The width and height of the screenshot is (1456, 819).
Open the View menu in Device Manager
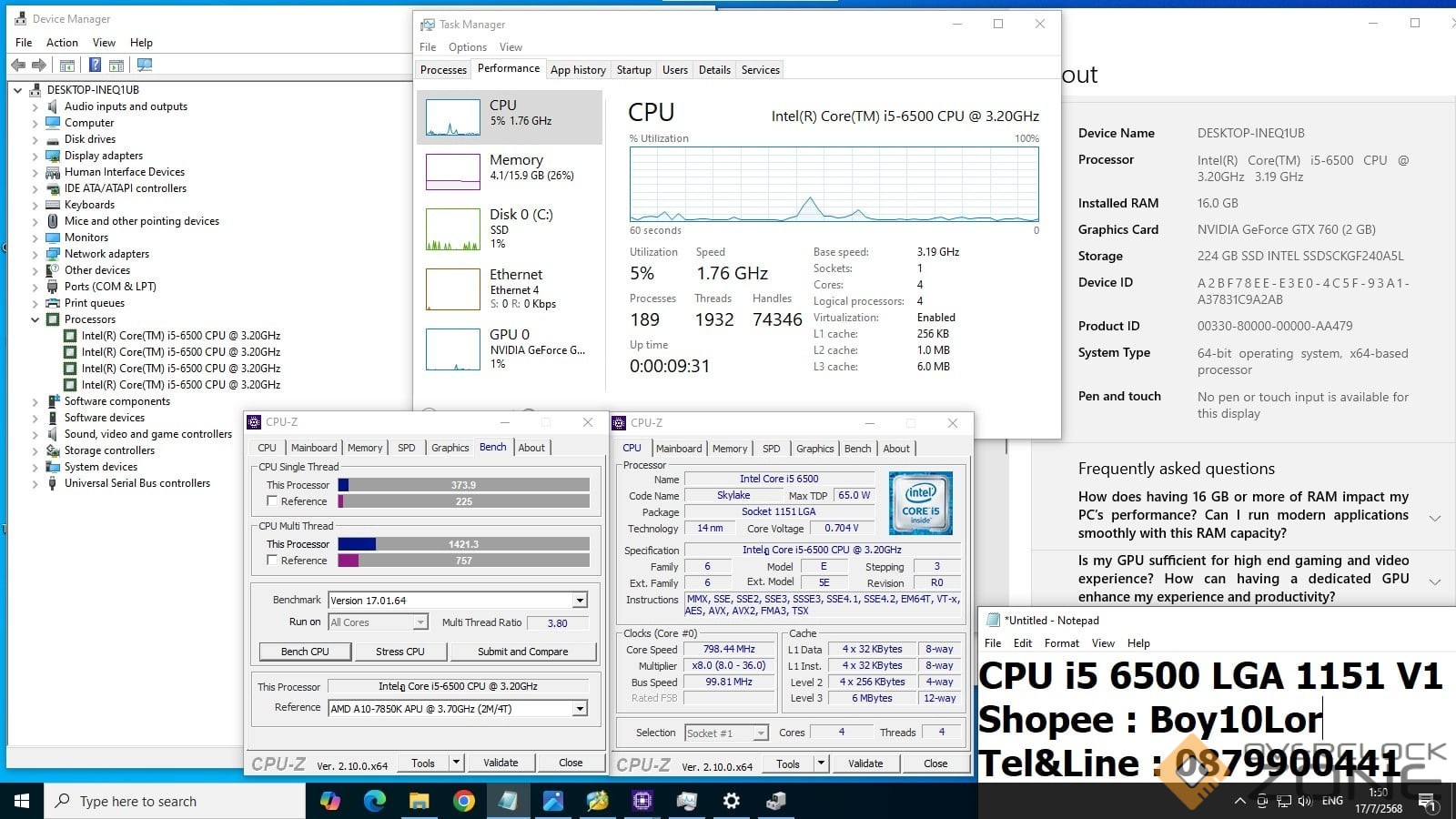click(x=104, y=43)
